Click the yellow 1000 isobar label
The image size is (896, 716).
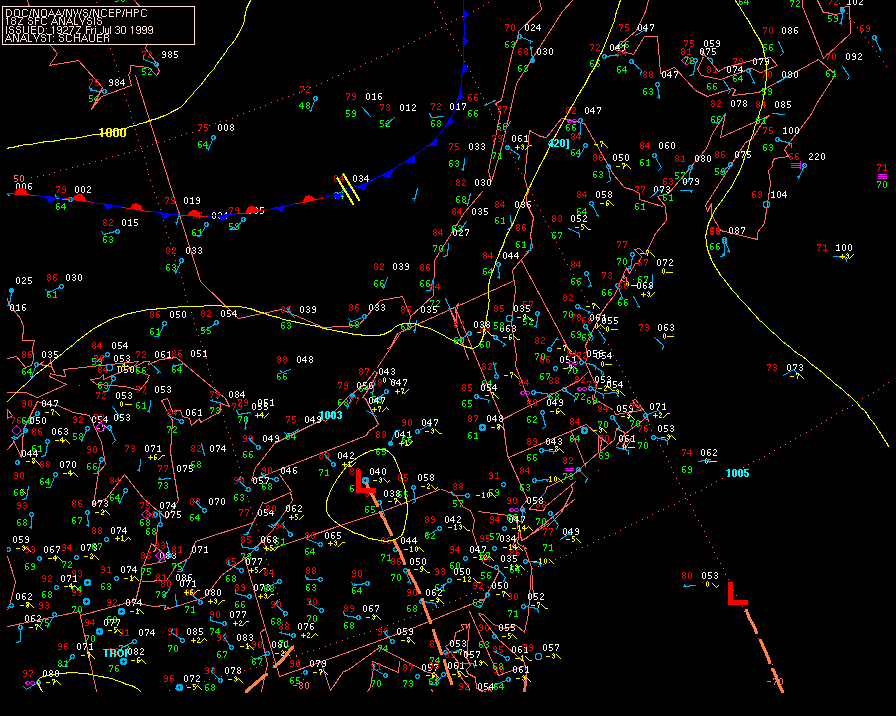click(x=113, y=133)
